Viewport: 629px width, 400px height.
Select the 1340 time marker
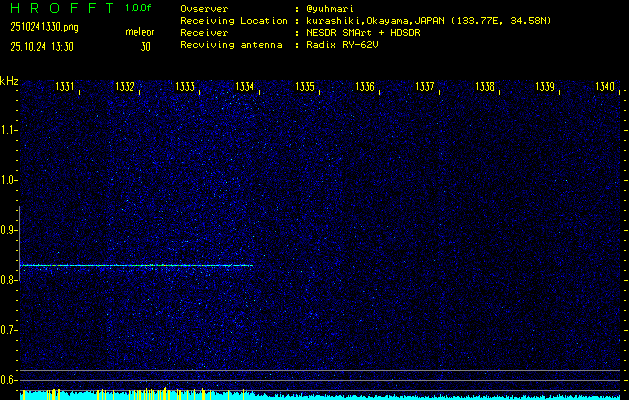[x=604, y=88]
